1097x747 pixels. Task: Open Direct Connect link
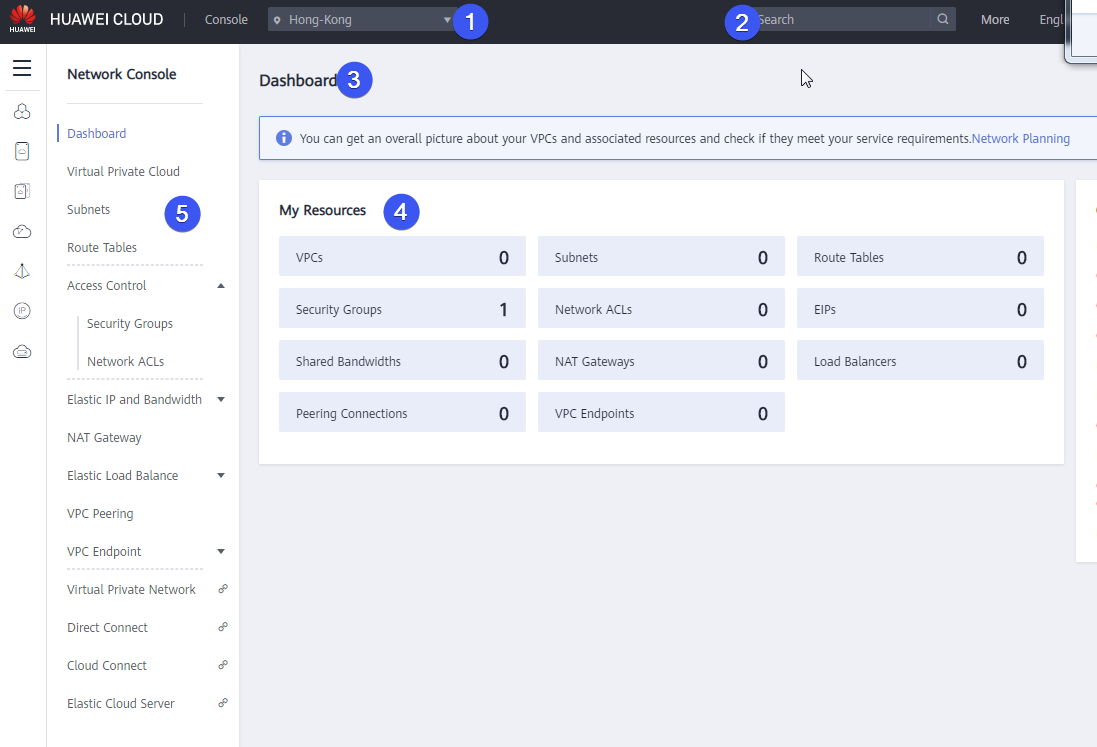tap(107, 627)
